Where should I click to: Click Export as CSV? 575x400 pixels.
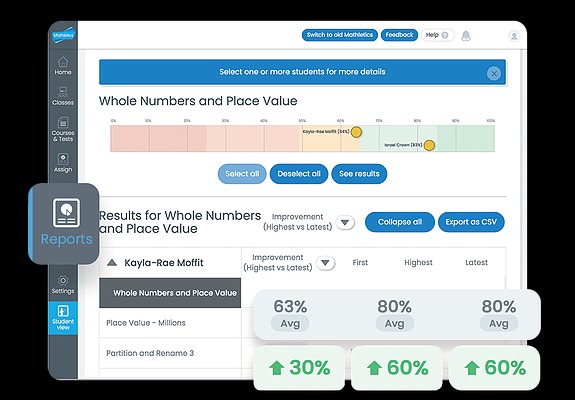coord(471,222)
